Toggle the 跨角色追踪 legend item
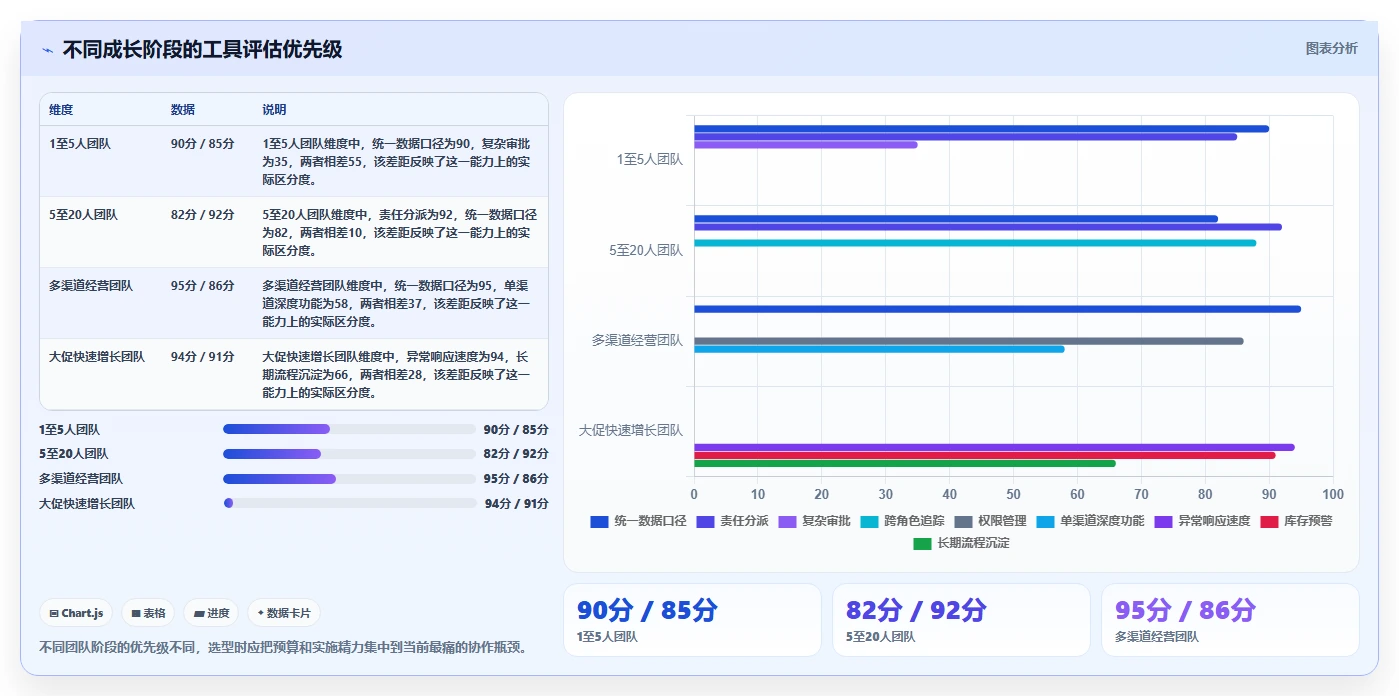Viewport: 1399px width, 696px height. 902,521
